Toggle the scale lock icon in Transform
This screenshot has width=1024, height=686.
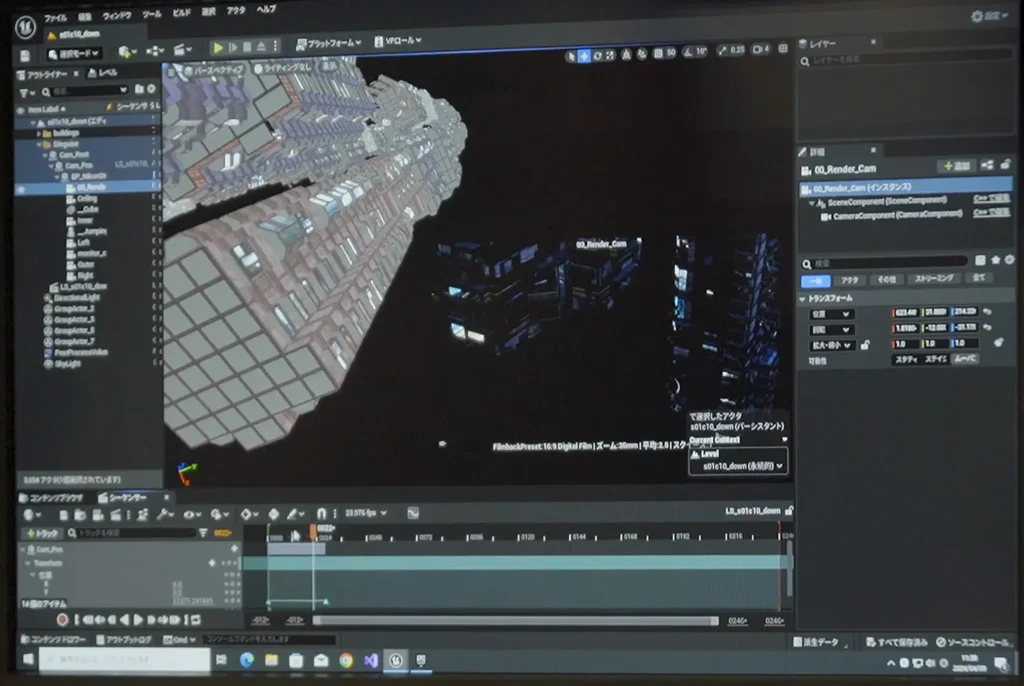865,345
